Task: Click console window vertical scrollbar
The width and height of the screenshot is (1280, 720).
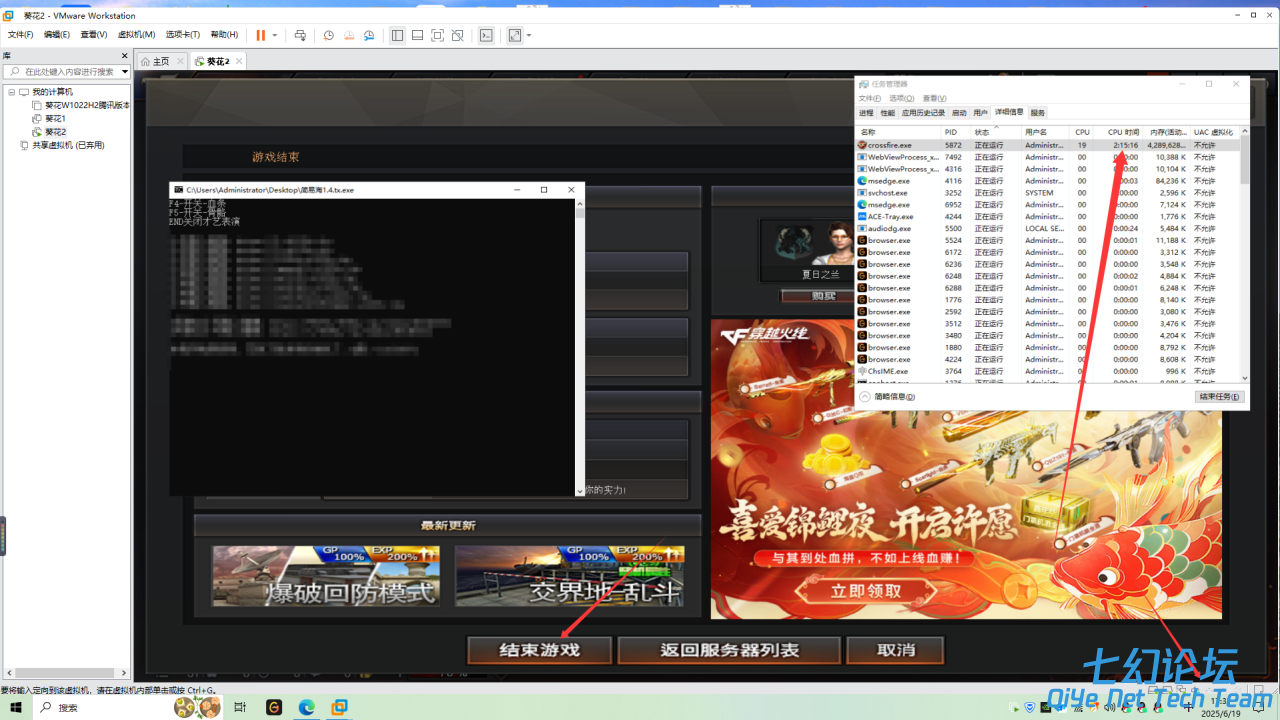Action: pos(580,347)
